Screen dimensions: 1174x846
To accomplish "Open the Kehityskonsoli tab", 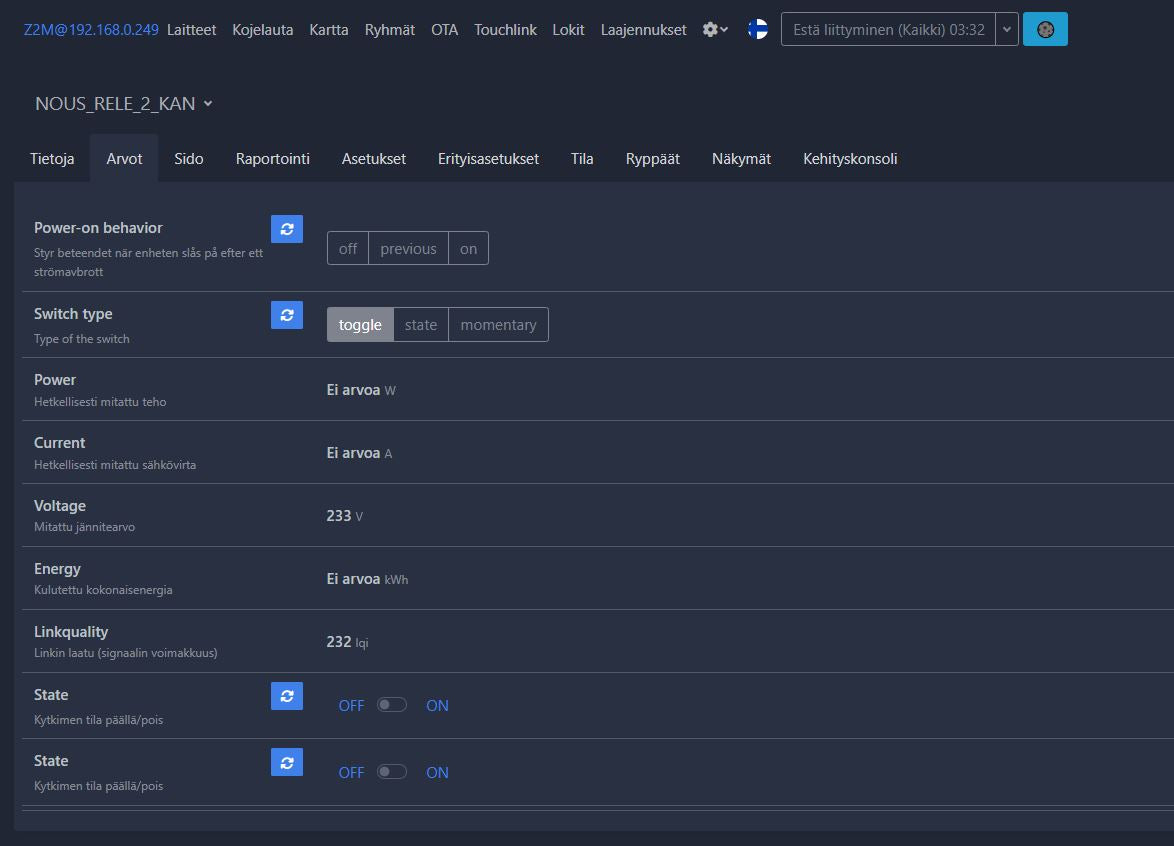I will [850, 159].
